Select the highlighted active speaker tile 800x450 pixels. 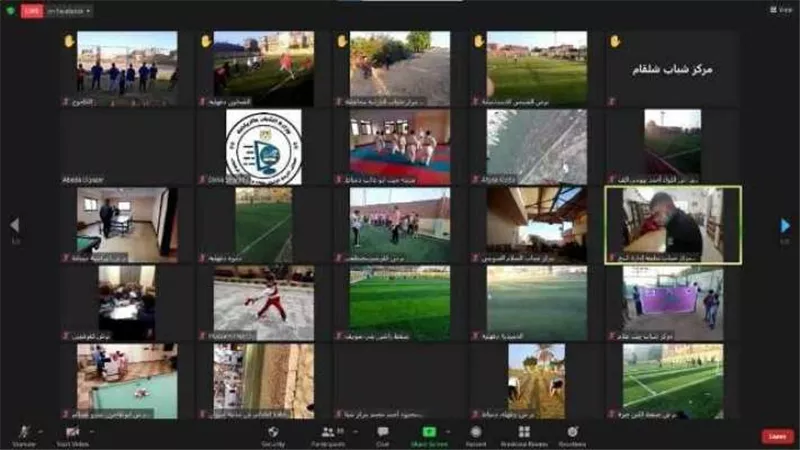point(672,225)
